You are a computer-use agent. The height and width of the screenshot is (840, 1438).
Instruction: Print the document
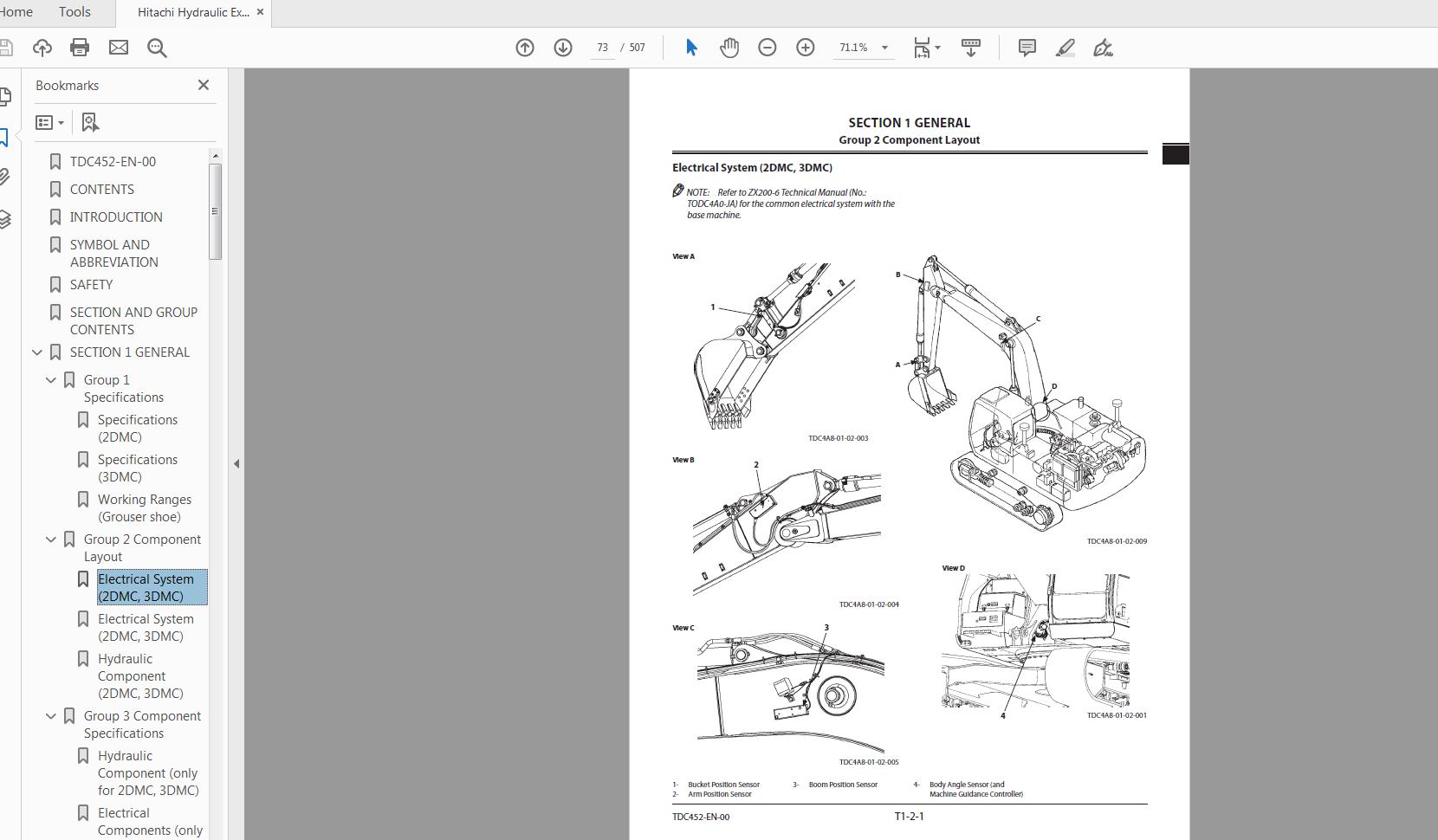click(80, 48)
